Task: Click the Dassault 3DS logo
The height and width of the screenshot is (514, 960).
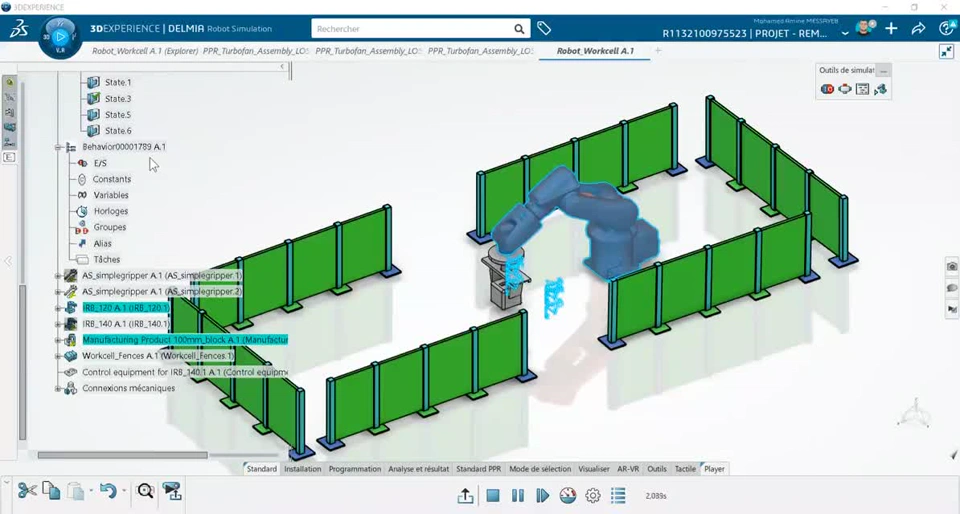Action: pyautogui.click(x=18, y=29)
